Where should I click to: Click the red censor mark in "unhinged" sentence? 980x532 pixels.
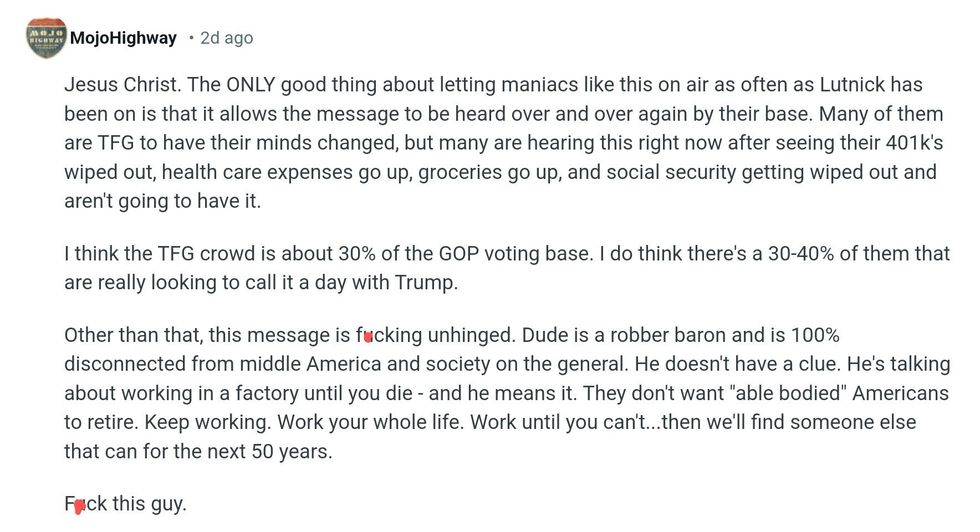tap(369, 336)
